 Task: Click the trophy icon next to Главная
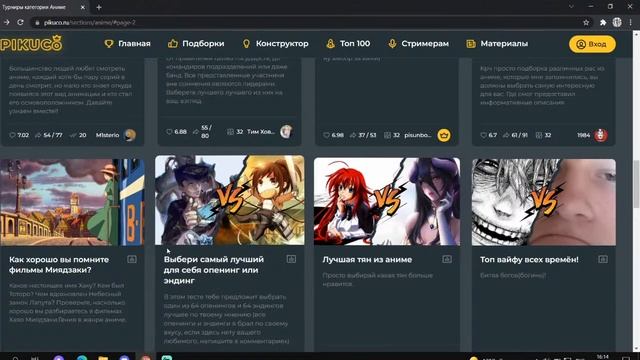(109, 43)
